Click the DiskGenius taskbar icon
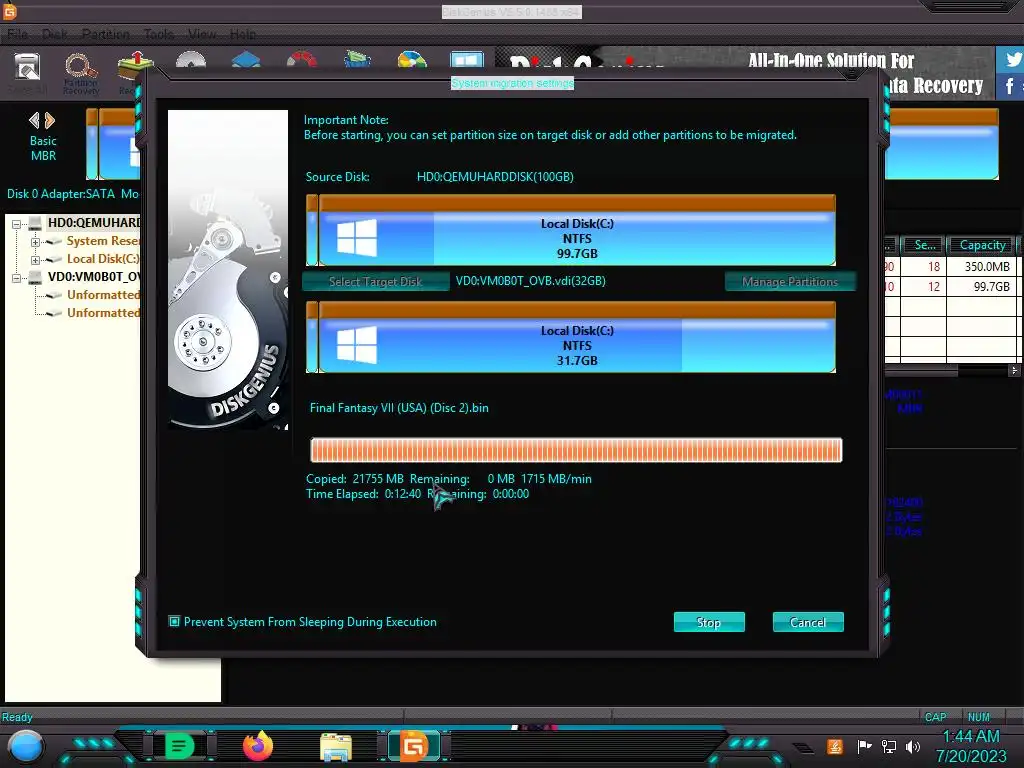The height and width of the screenshot is (768, 1024). coord(413,746)
